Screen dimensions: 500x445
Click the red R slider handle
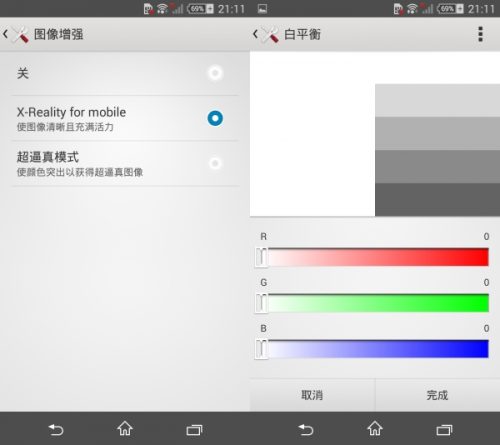[x=262, y=257]
